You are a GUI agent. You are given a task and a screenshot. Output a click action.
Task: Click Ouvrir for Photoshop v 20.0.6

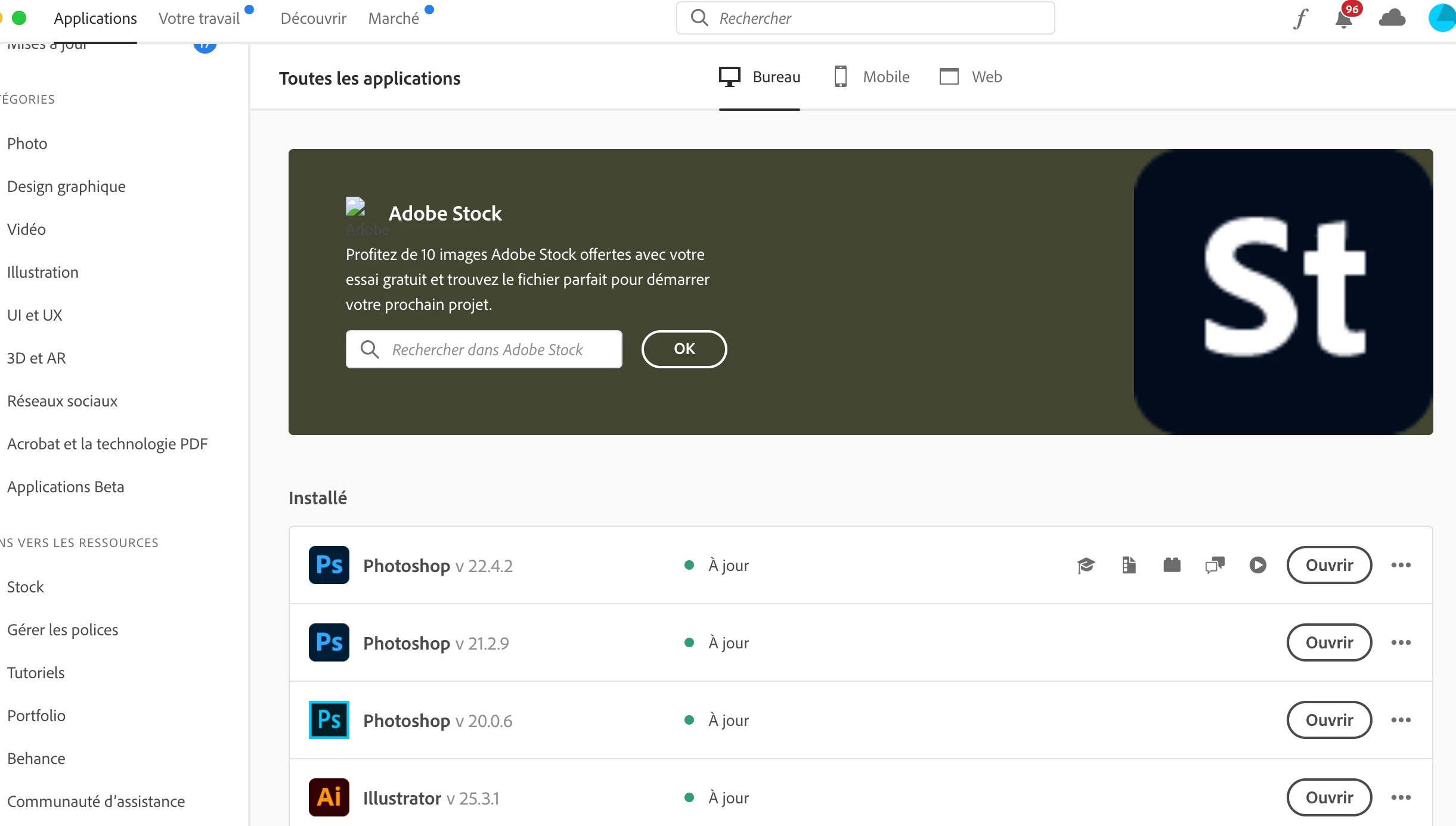click(x=1329, y=720)
